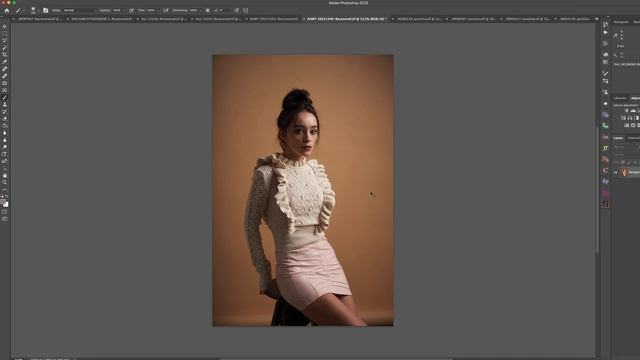Open the 'C' plugin icon in panel strip
The image size is (640, 360).
(x=605, y=170)
